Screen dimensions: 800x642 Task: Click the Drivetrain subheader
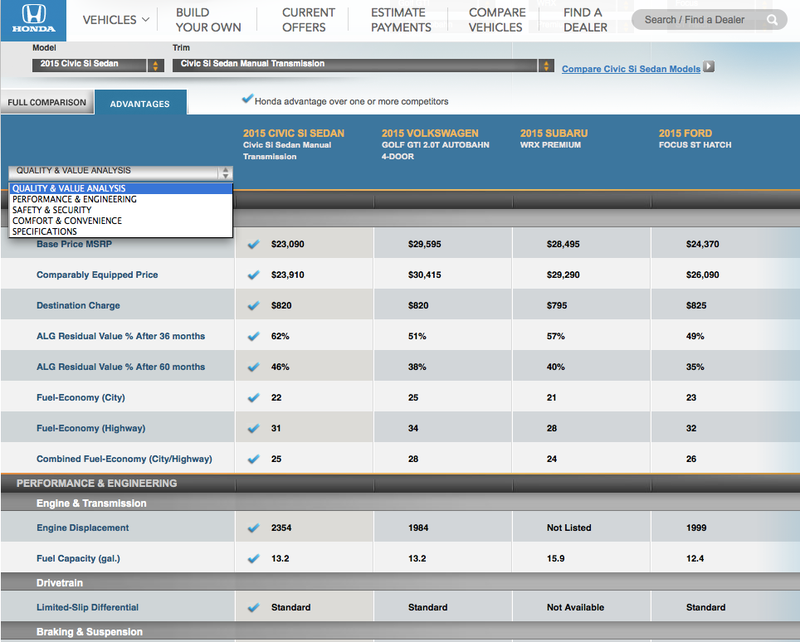tap(59, 583)
